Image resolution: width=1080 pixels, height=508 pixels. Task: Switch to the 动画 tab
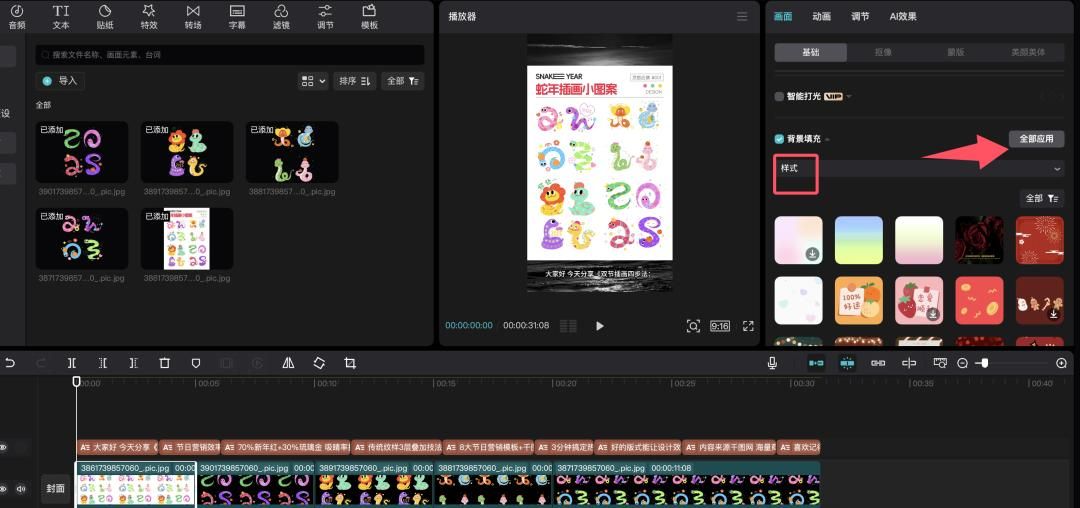821,17
